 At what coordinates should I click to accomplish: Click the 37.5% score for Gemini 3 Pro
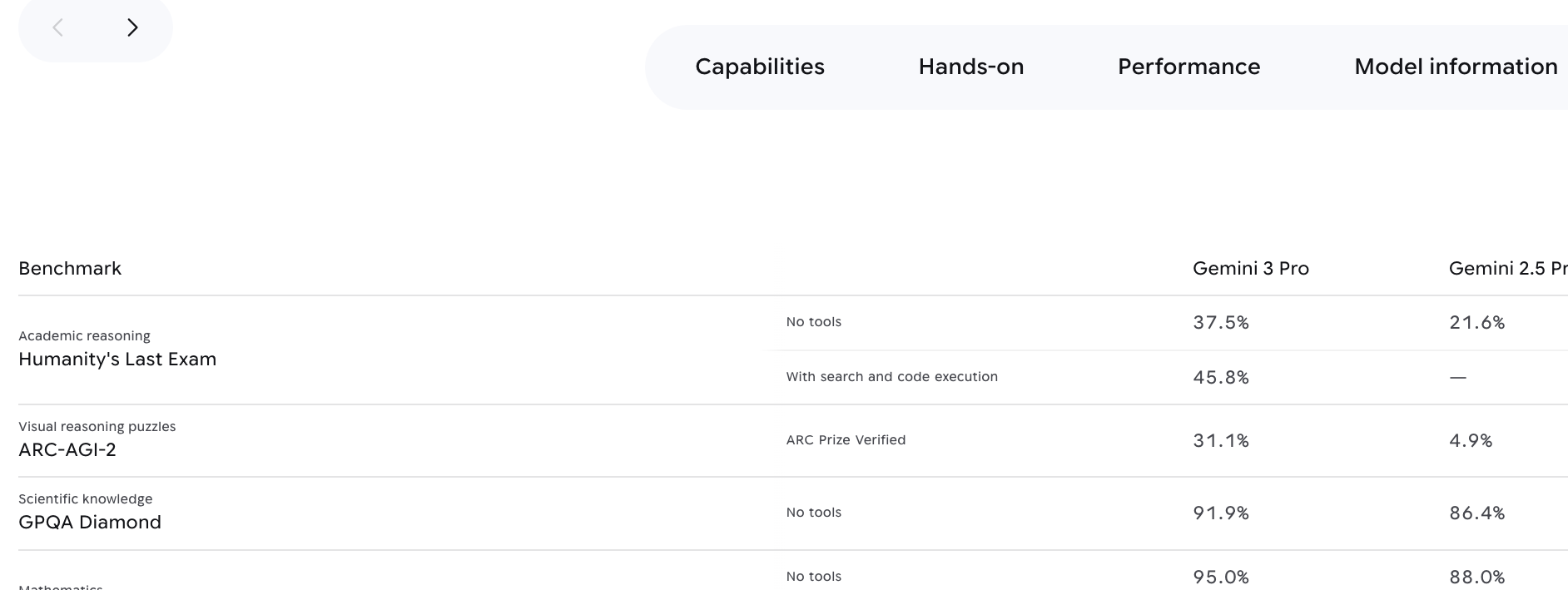[x=1221, y=322]
